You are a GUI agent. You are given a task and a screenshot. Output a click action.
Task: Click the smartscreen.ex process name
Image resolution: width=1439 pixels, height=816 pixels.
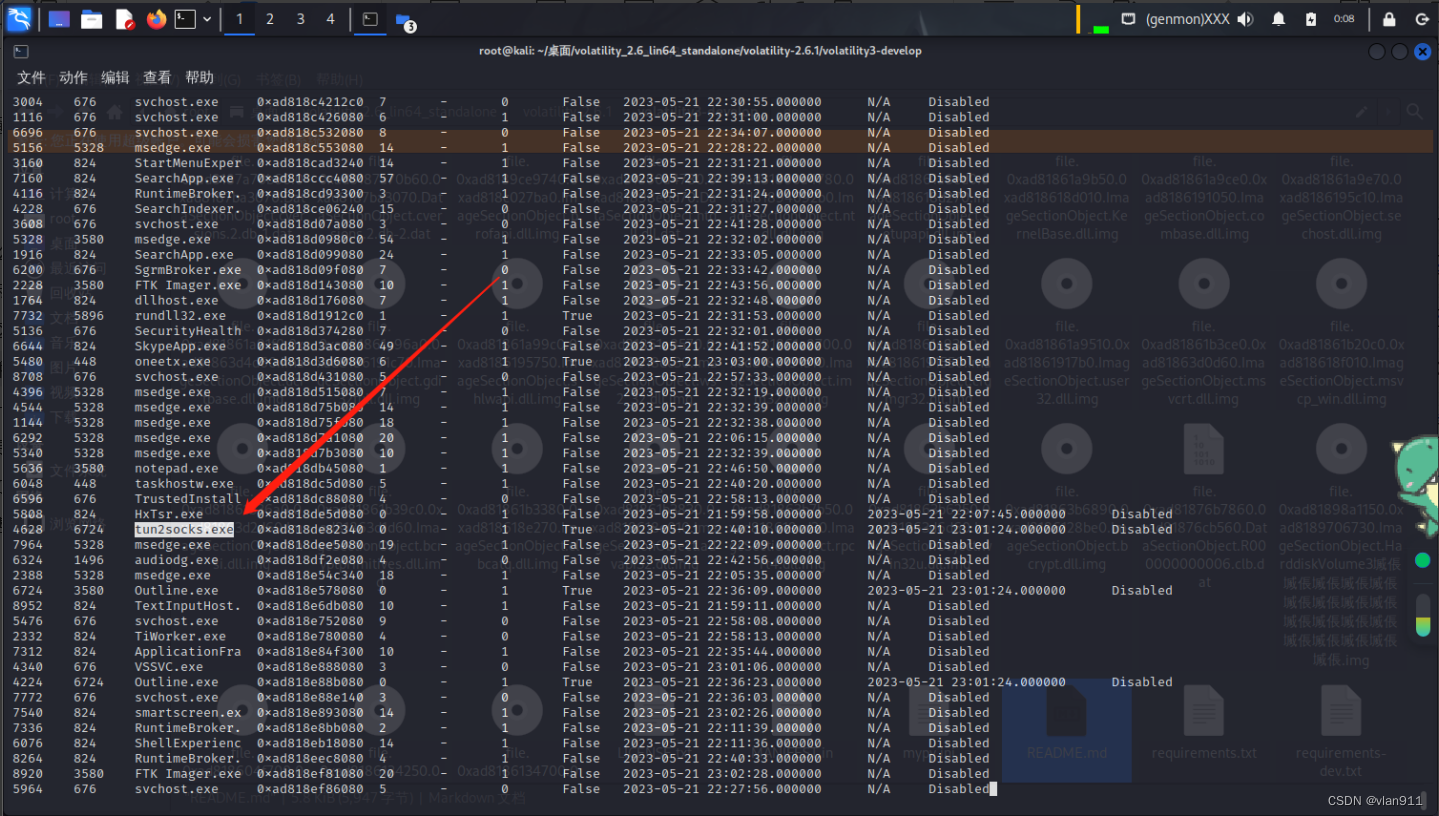tap(188, 713)
